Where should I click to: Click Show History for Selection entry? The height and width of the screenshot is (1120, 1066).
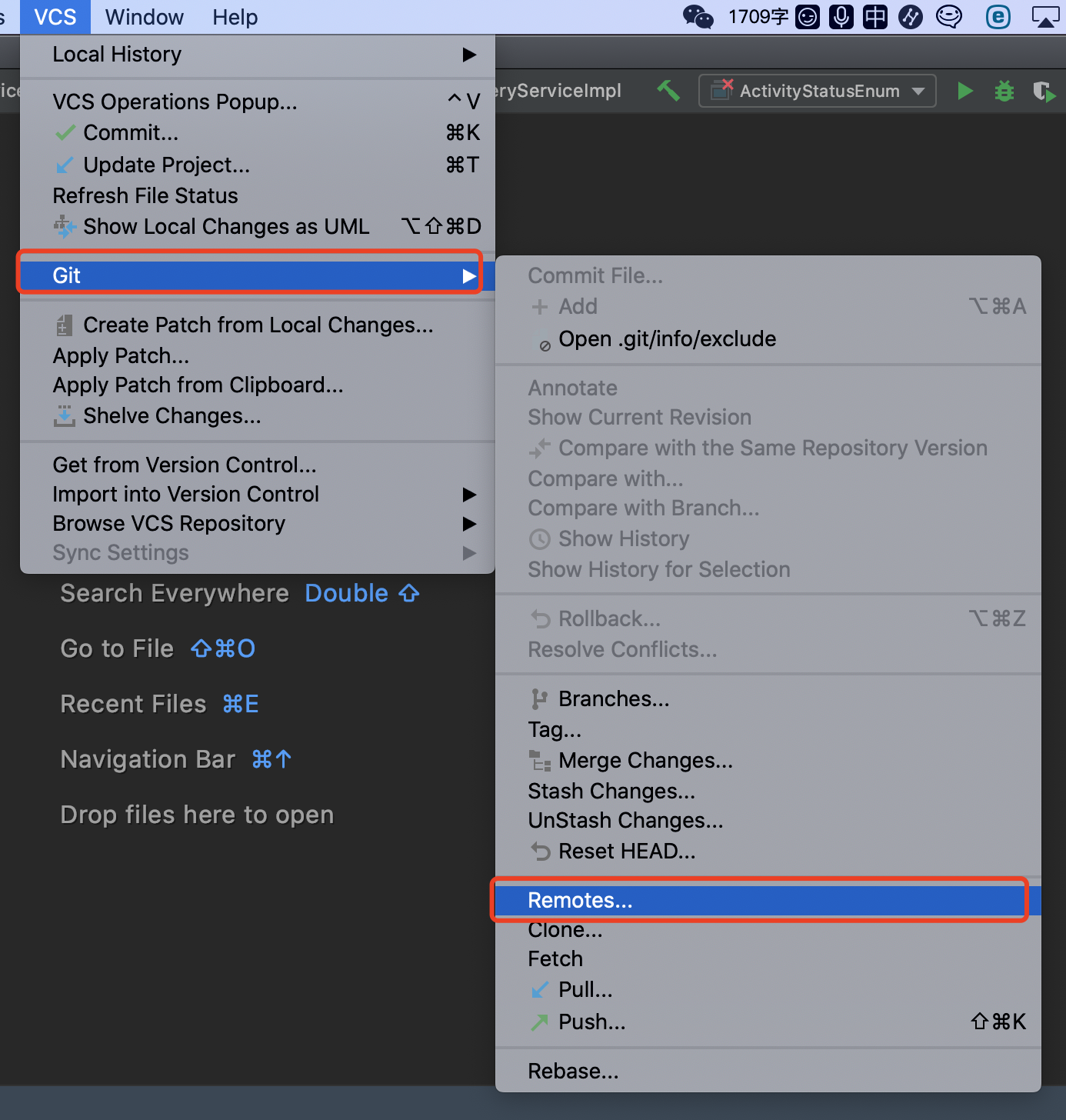coord(768,569)
